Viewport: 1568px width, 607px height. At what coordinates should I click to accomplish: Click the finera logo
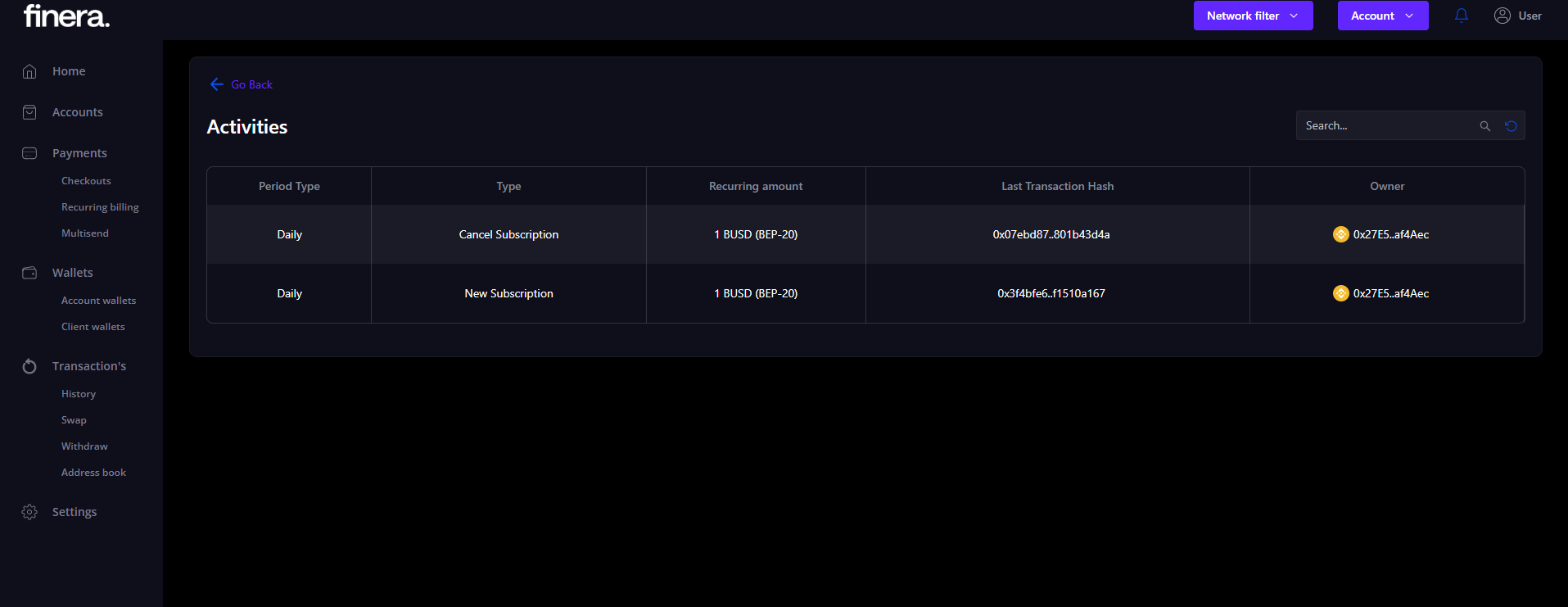(66, 16)
